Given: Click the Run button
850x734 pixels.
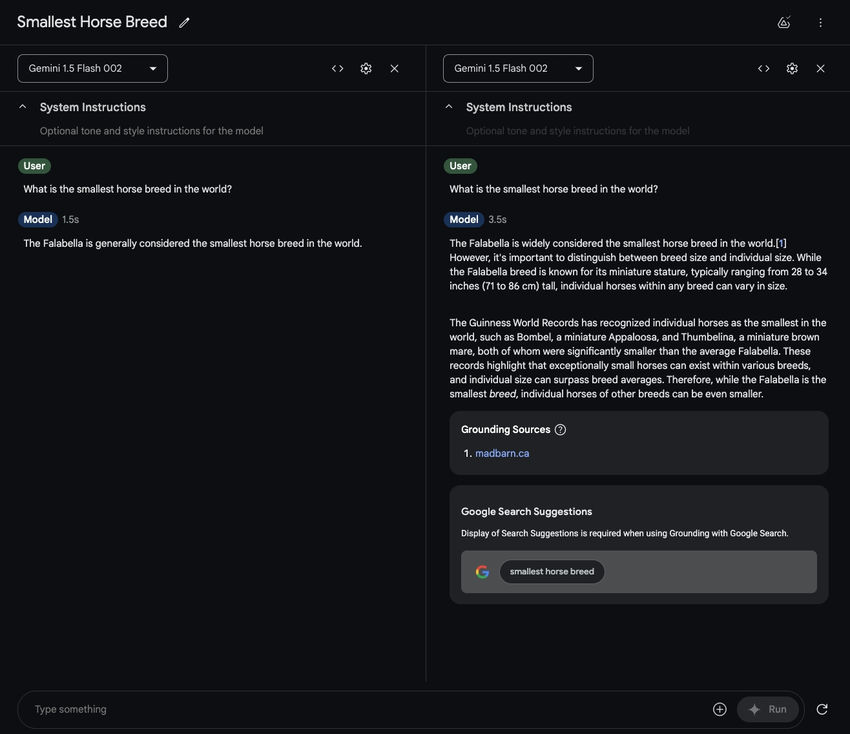Looking at the screenshot, I should tap(767, 709).
